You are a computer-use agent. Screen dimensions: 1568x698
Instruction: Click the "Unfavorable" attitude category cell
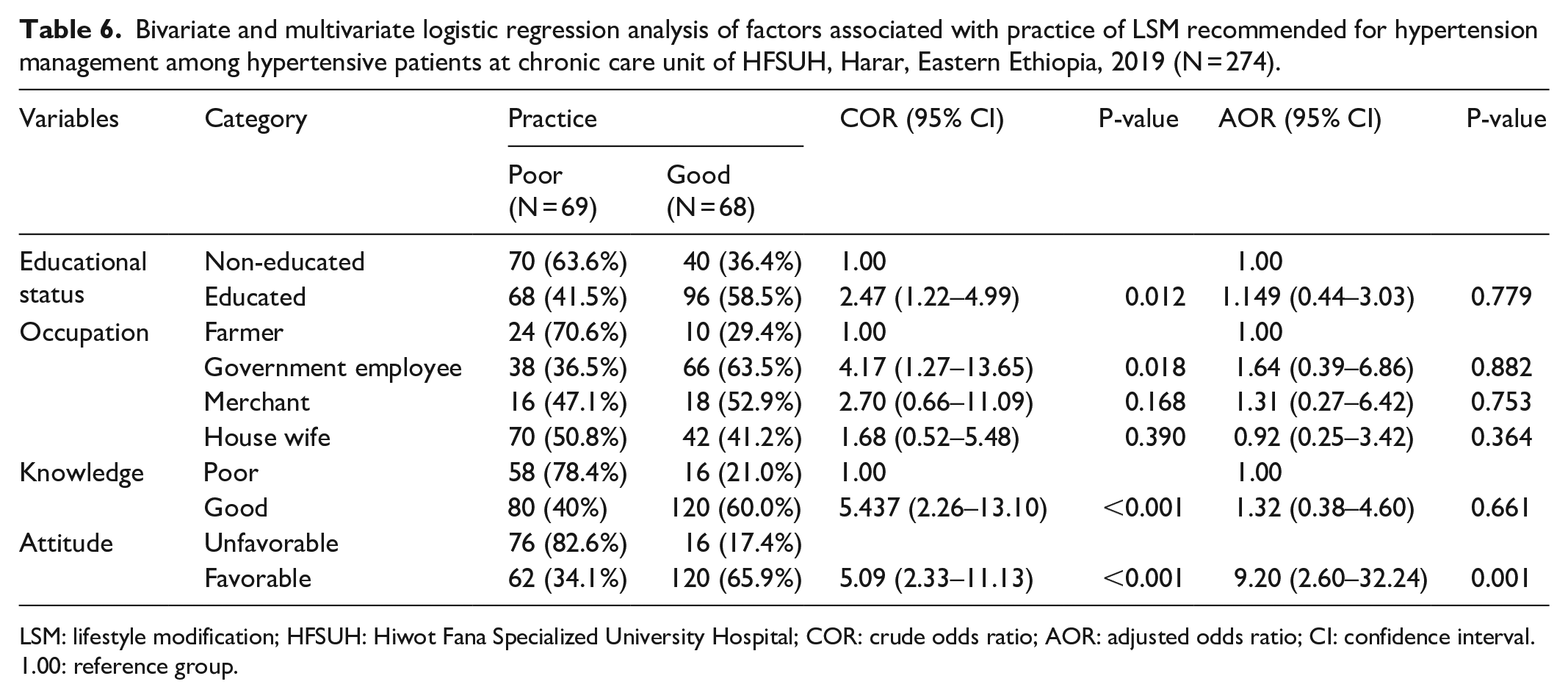271,543
